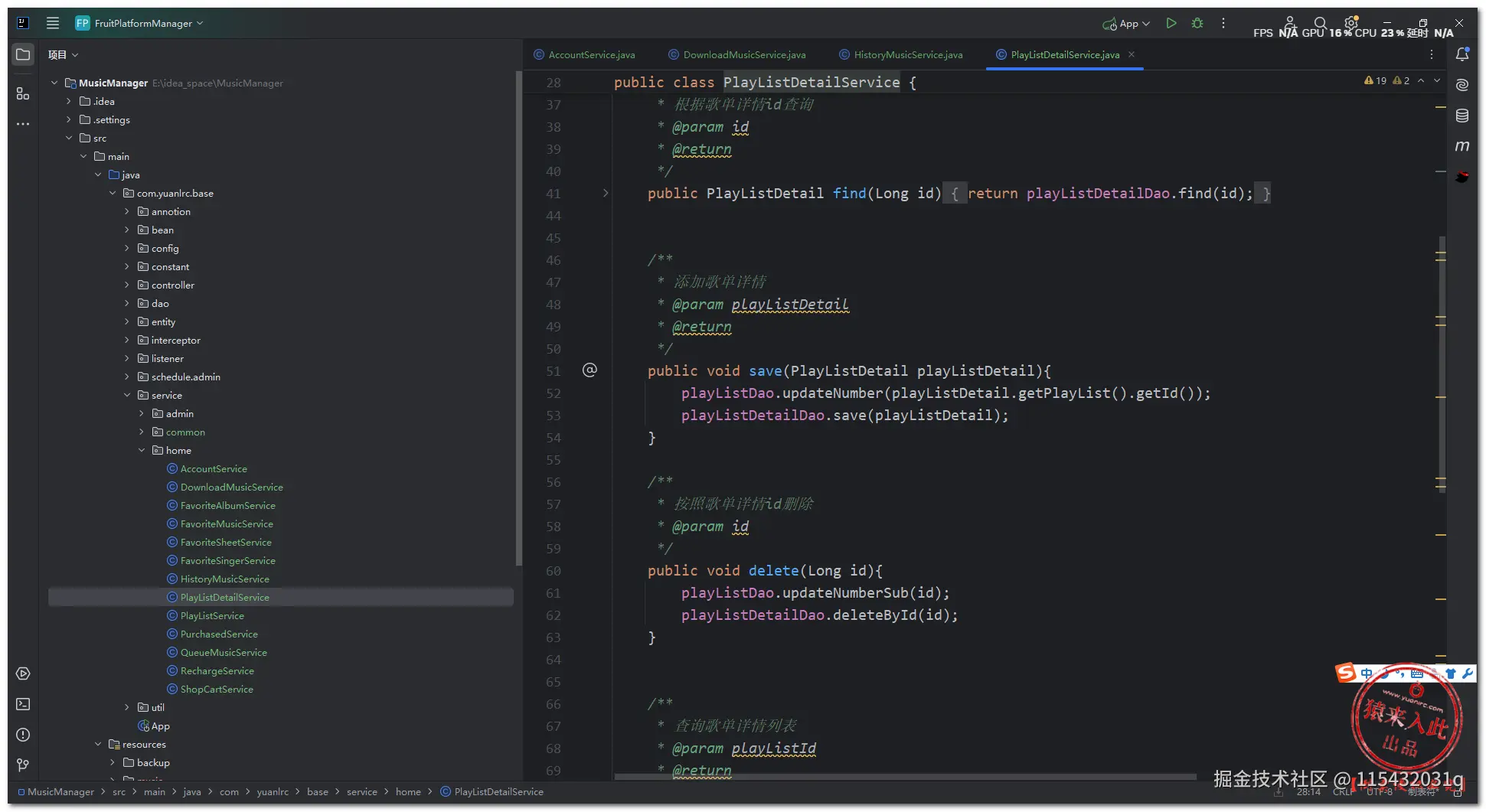The width and height of the screenshot is (1486, 812).
Task: Expand the controller package
Action: click(127, 285)
